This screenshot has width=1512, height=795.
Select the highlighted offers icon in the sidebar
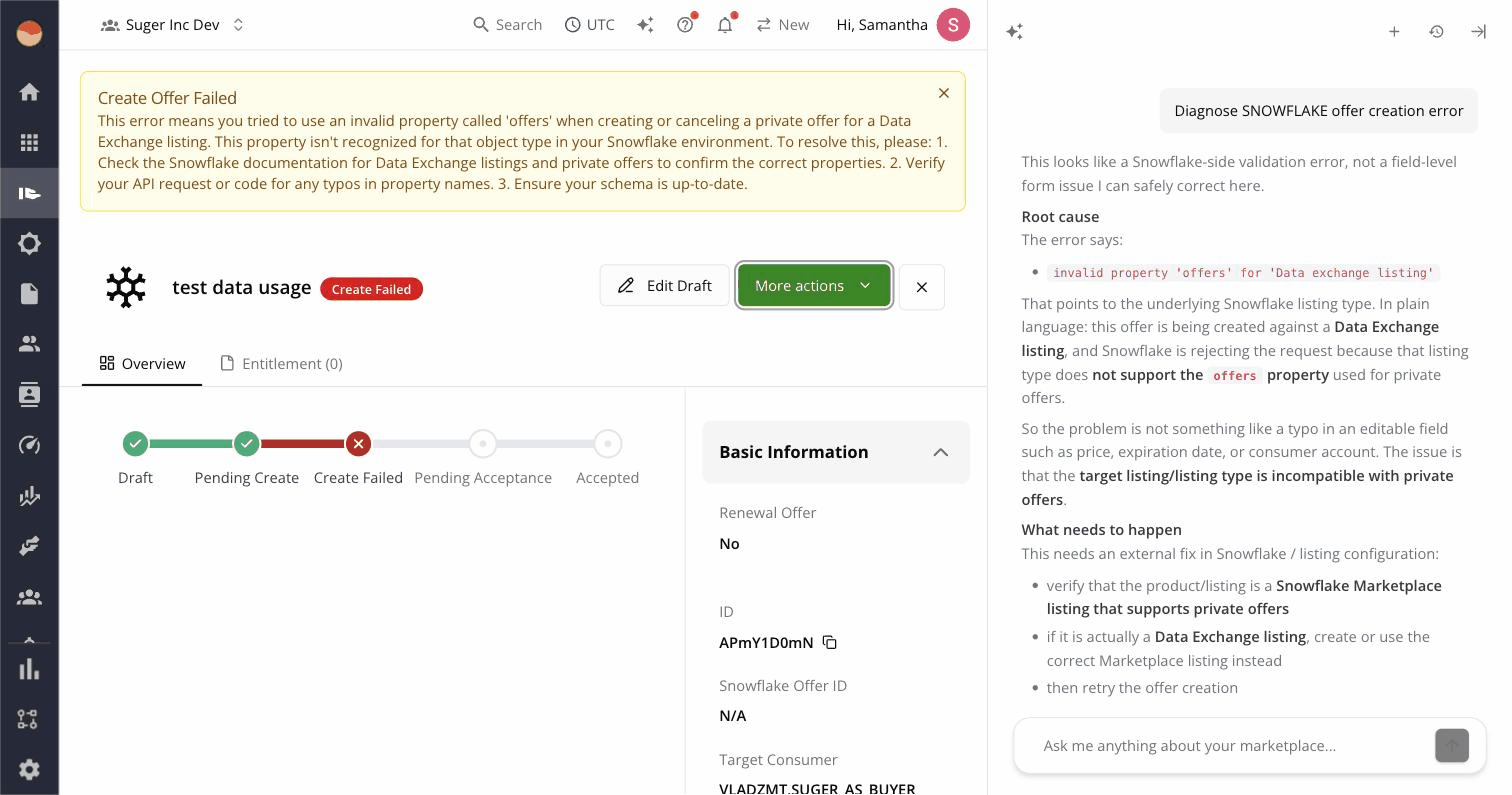(x=29, y=193)
